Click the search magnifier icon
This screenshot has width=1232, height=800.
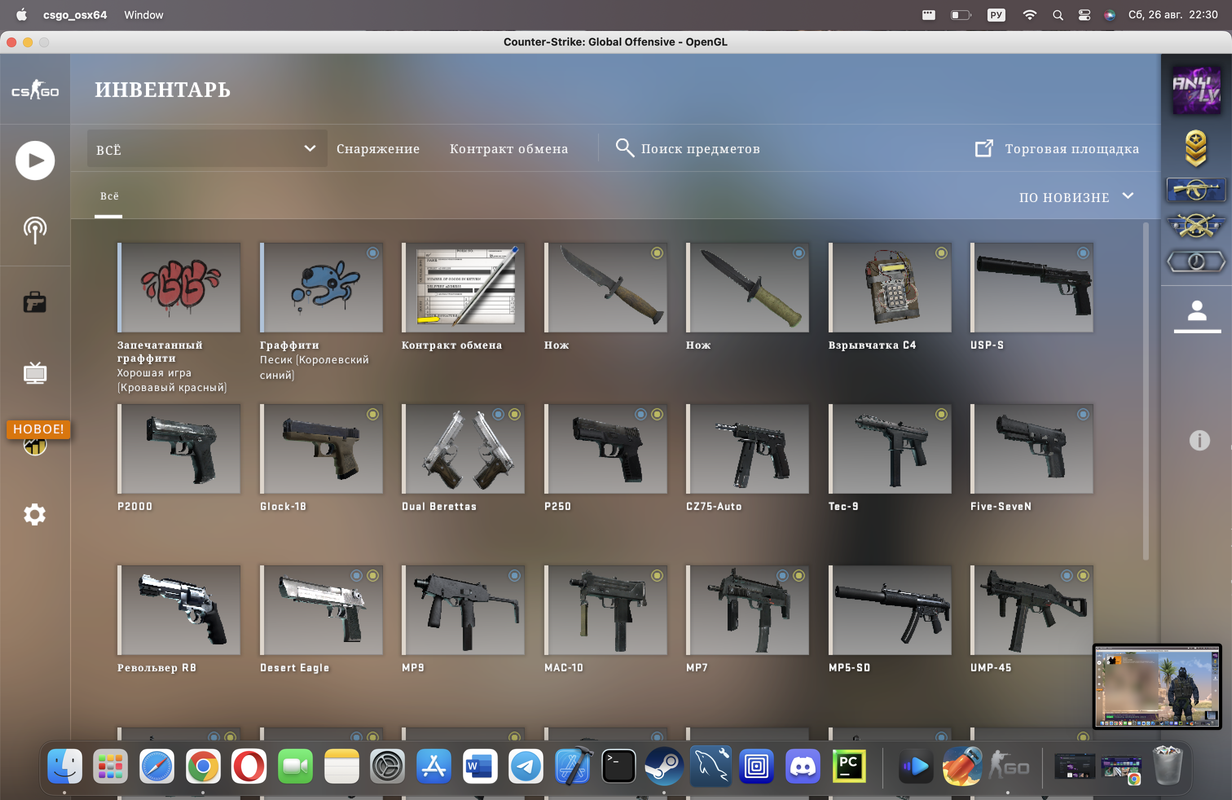625,148
